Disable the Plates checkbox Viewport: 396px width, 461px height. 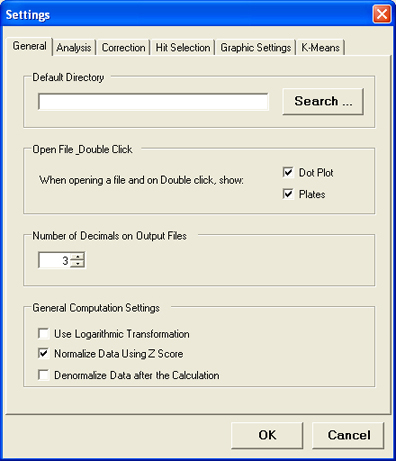click(x=288, y=194)
